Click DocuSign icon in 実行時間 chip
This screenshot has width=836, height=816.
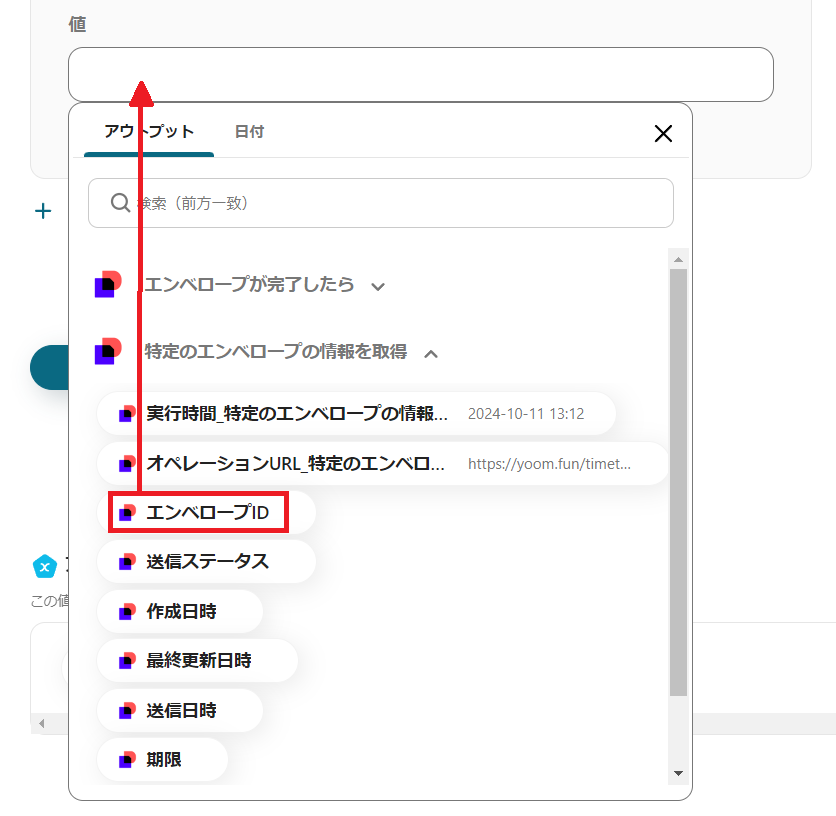127,413
